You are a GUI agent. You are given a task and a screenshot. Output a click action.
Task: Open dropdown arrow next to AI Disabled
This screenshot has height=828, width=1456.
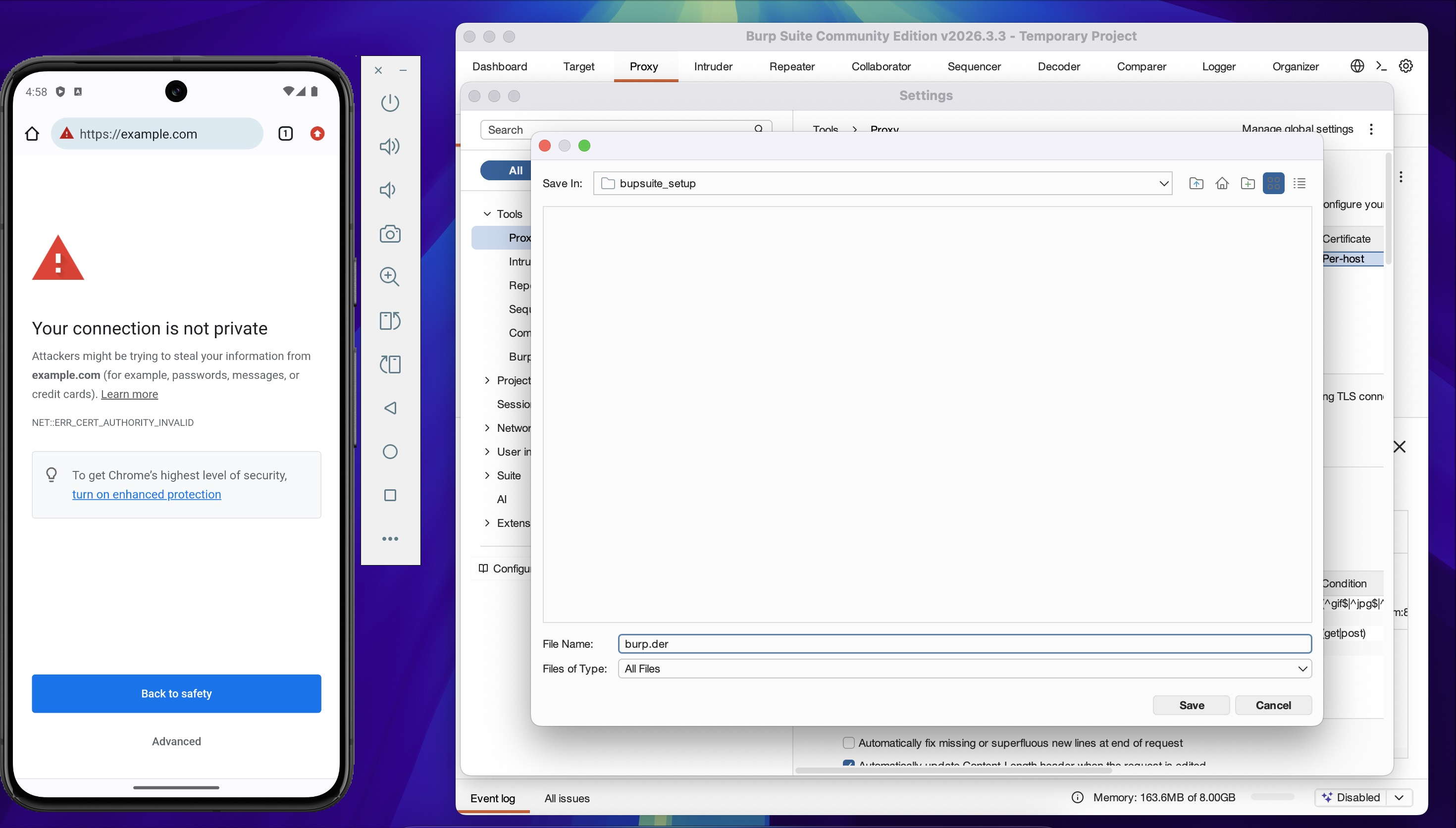[1399, 797]
